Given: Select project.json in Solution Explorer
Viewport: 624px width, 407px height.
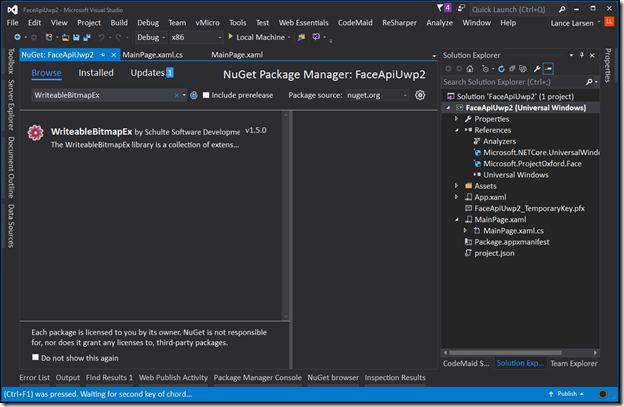Looking at the screenshot, I should coord(494,253).
